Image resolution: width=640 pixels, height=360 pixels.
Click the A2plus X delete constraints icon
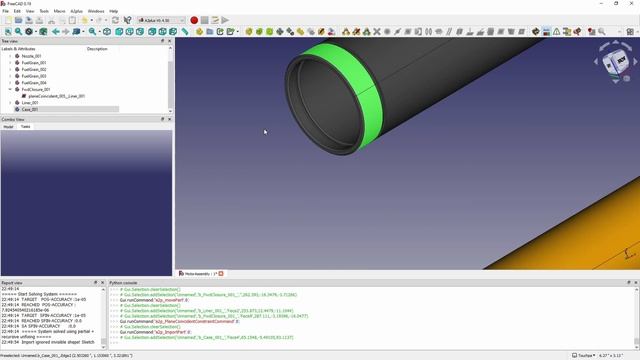point(377,31)
